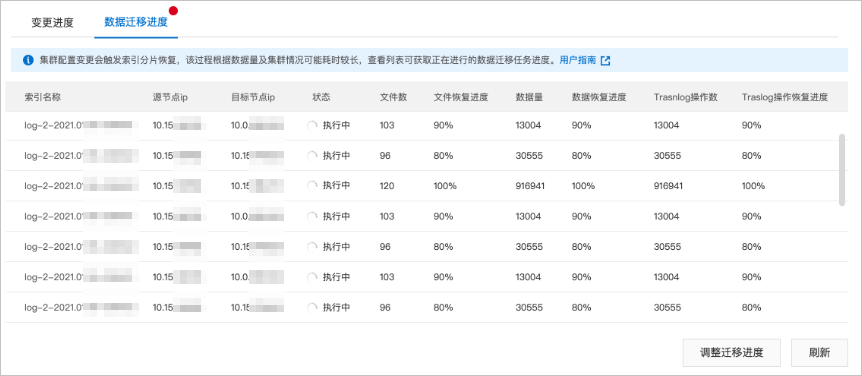Viewport: 862px width, 376px height.
Task: Click the 调整迁移进度 button
Action: (x=732, y=352)
